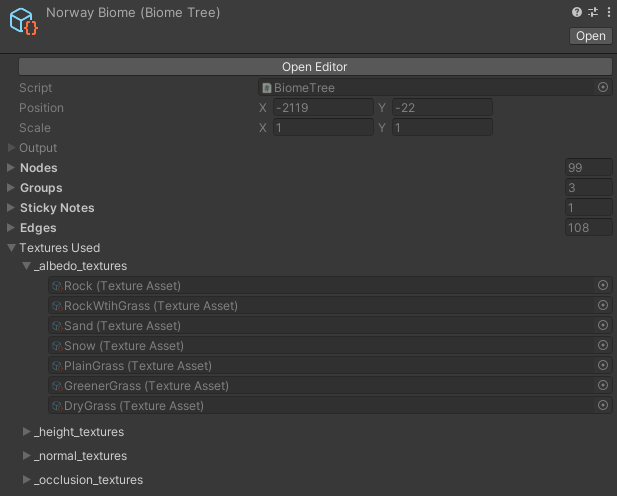Viewport: 617px width, 496px height.
Task: Click object picker for GreenerGrass texture asset
Action: [602, 385]
